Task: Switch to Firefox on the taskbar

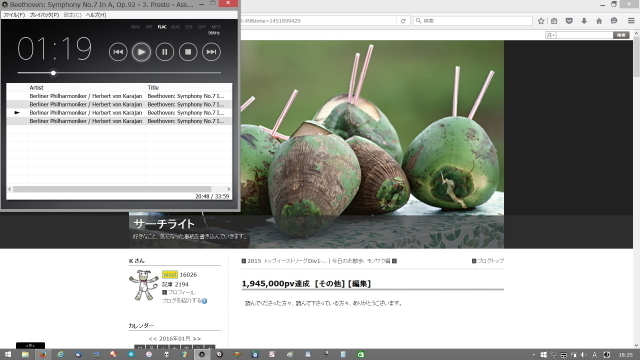Action: tap(43, 354)
